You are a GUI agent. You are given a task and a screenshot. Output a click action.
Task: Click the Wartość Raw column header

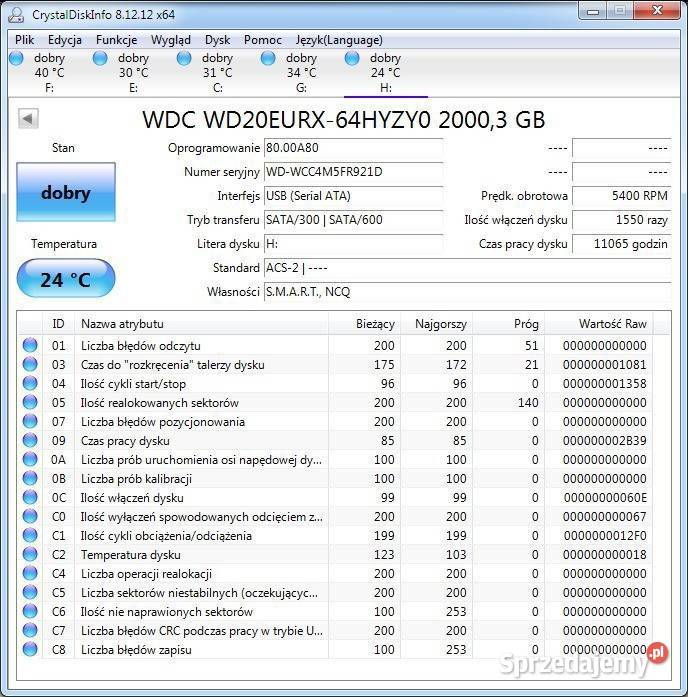pos(599,324)
